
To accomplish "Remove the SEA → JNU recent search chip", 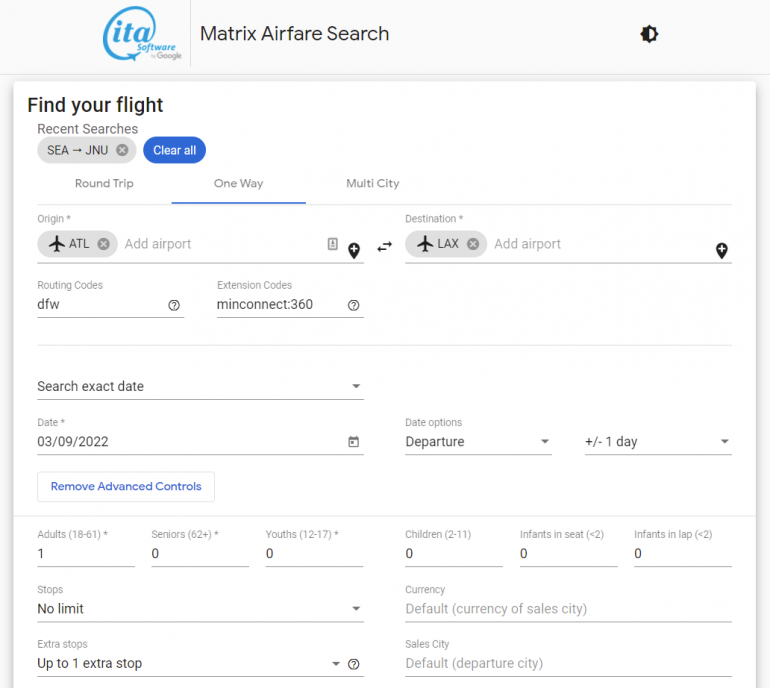I will click(122, 150).
